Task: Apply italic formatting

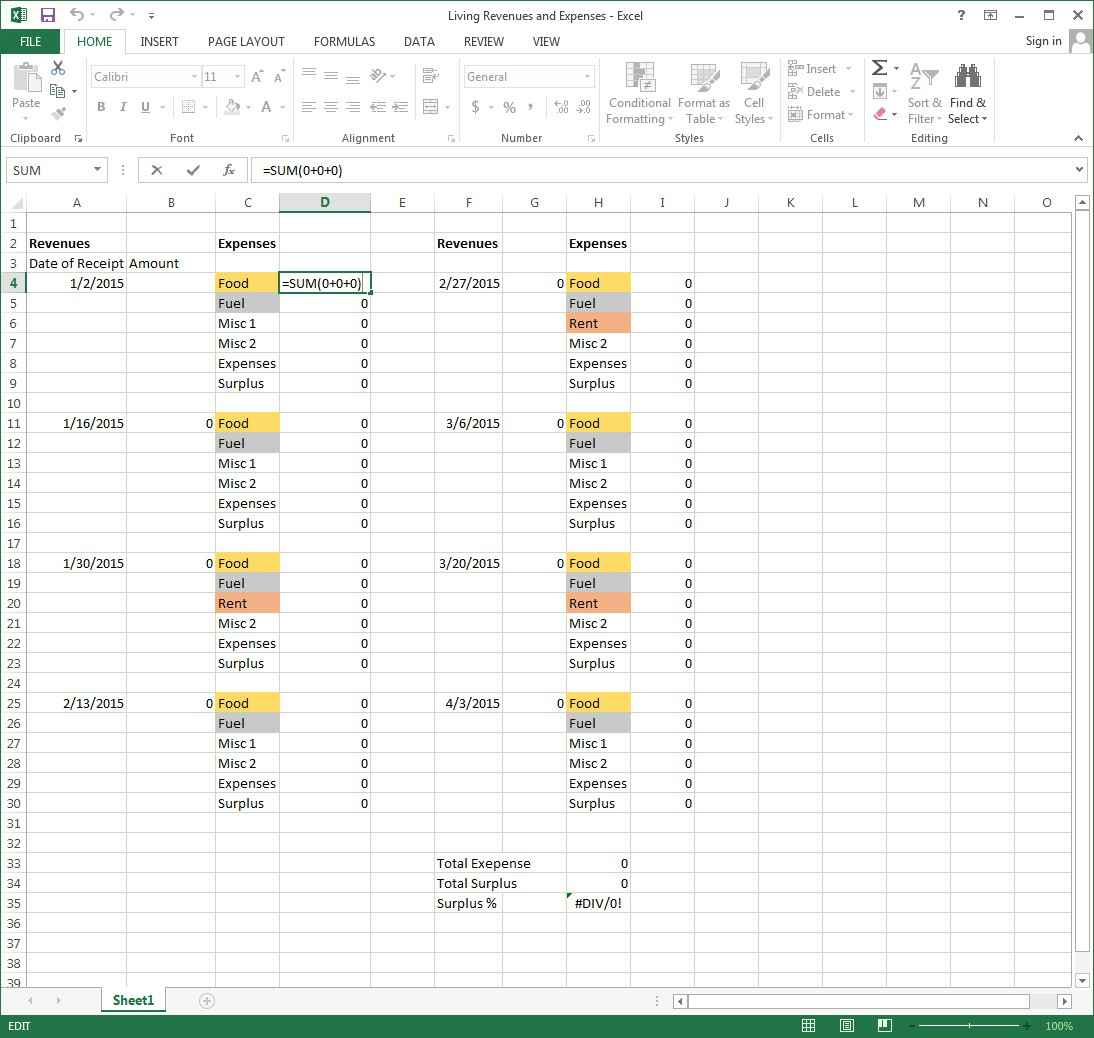Action: click(x=122, y=106)
